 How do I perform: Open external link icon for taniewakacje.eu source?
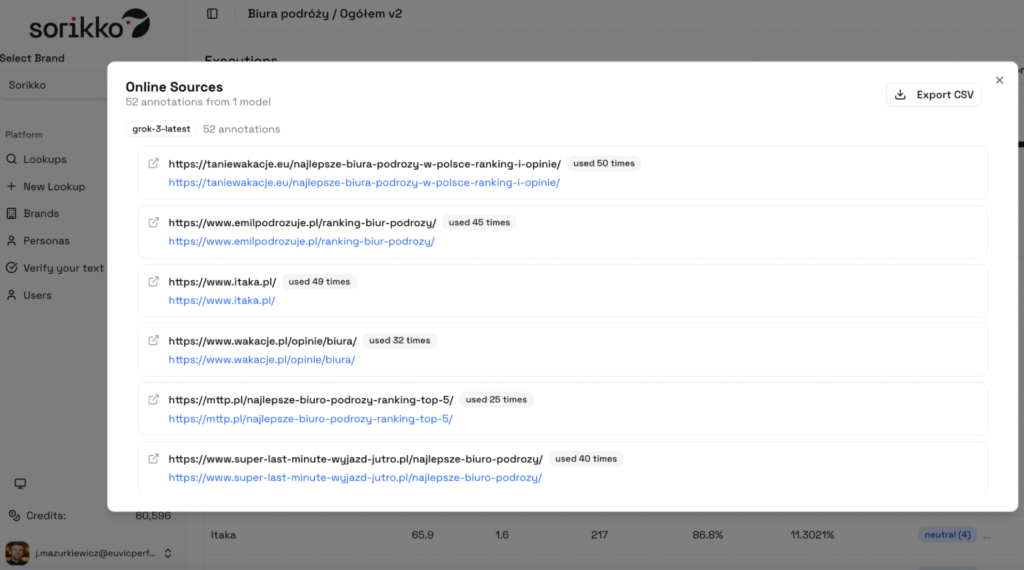coord(153,163)
